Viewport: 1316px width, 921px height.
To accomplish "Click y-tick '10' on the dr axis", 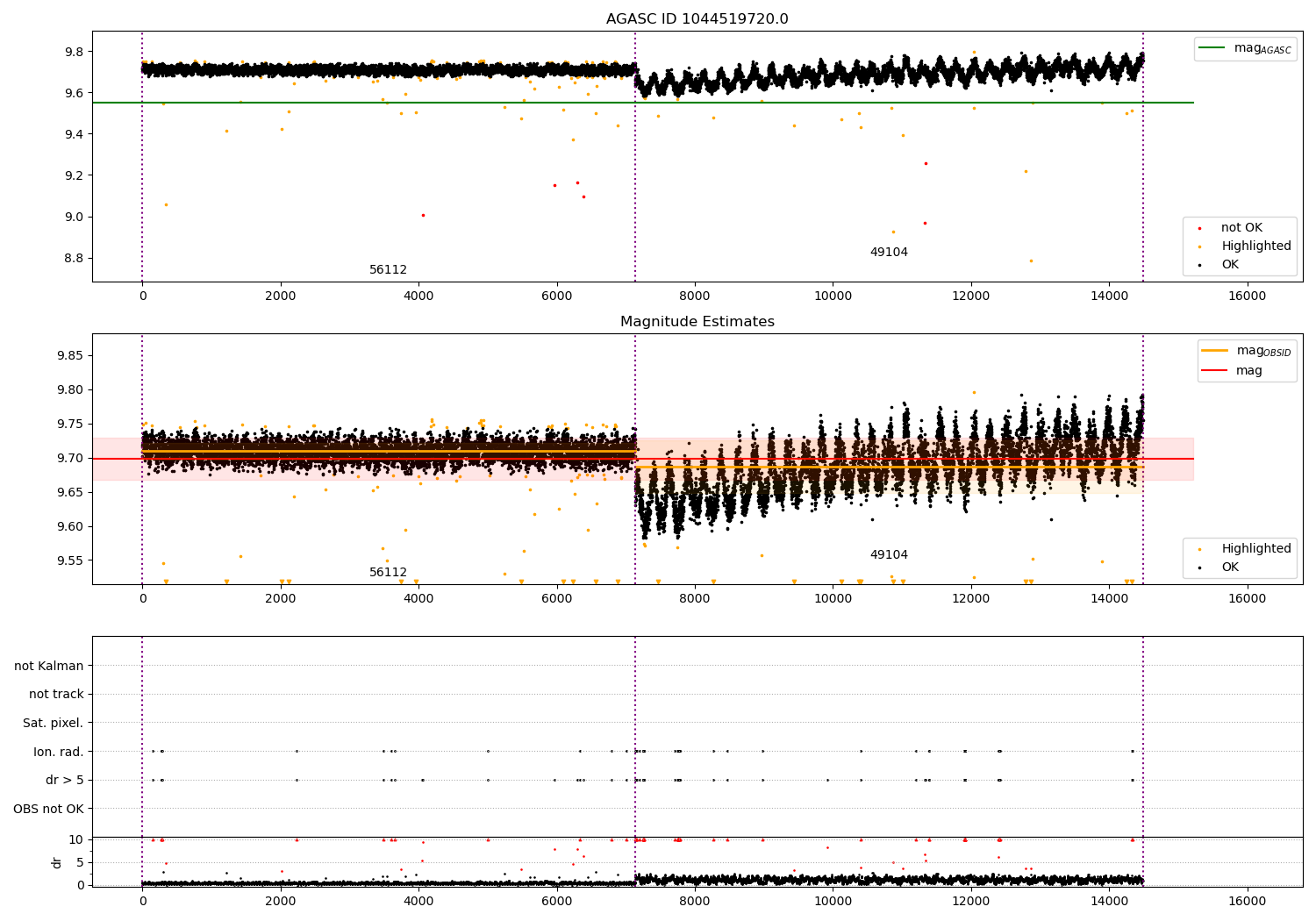I will pyautogui.click(x=76, y=839).
